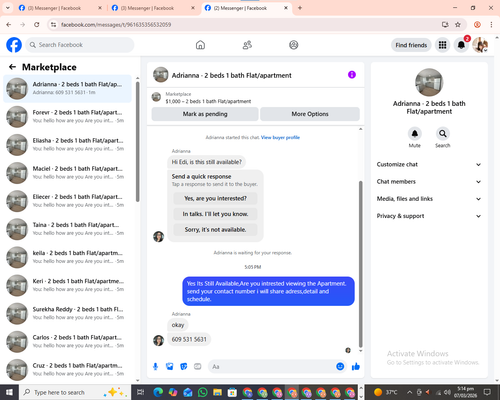Click the large listing thumbnail in right panel
The height and width of the screenshot is (400, 500).
click(429, 82)
